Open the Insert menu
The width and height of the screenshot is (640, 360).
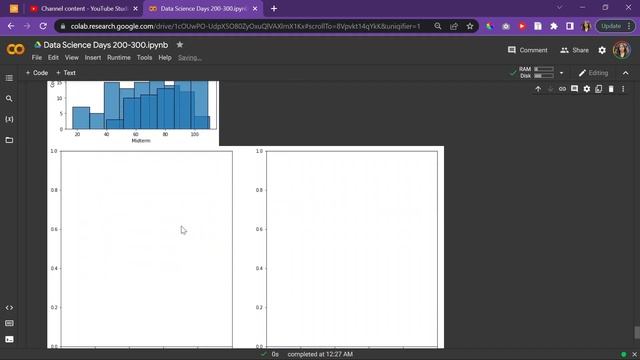click(x=93, y=58)
